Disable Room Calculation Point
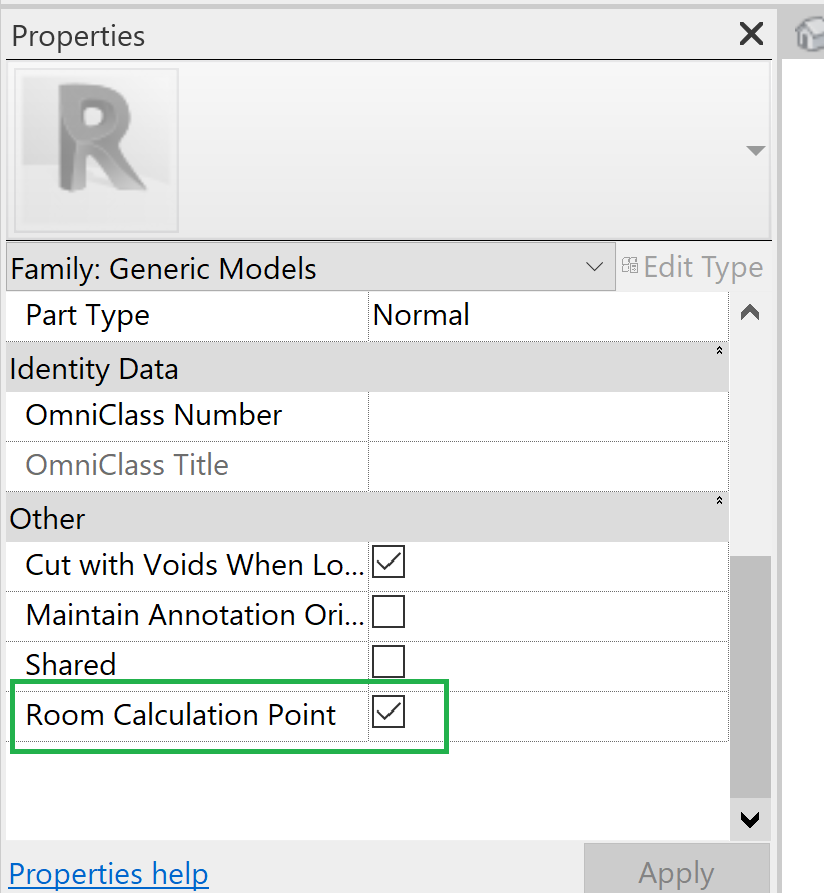 click(x=388, y=712)
